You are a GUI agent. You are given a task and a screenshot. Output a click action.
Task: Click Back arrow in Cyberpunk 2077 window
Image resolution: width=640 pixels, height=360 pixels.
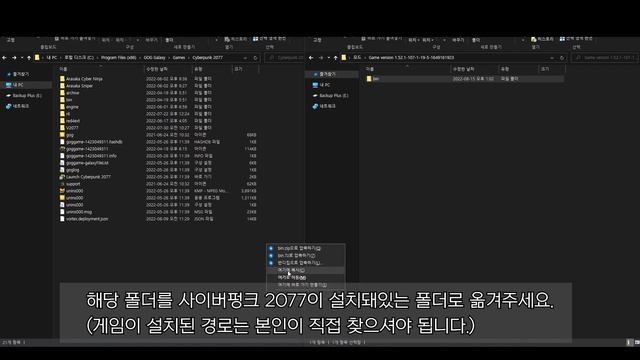4,58
